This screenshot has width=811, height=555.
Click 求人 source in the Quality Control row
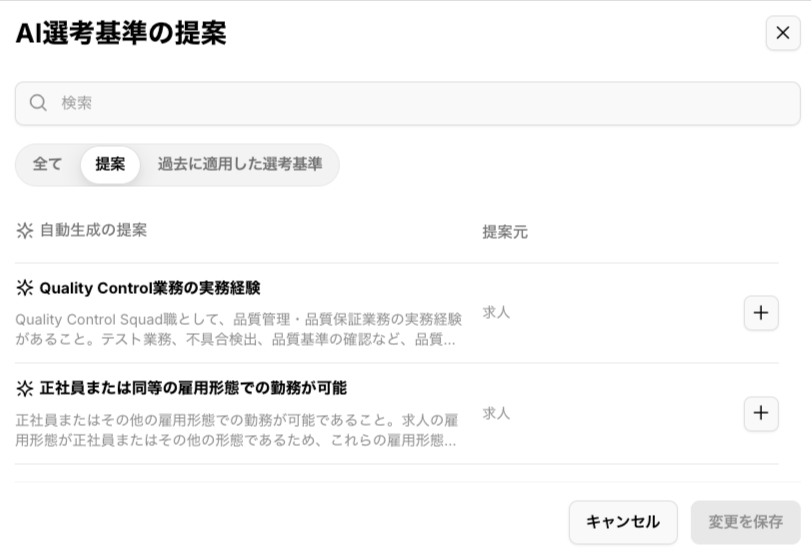(x=496, y=313)
